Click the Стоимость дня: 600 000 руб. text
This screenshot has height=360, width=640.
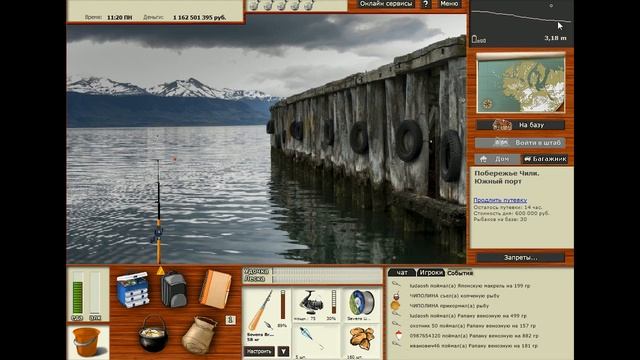pos(511,213)
